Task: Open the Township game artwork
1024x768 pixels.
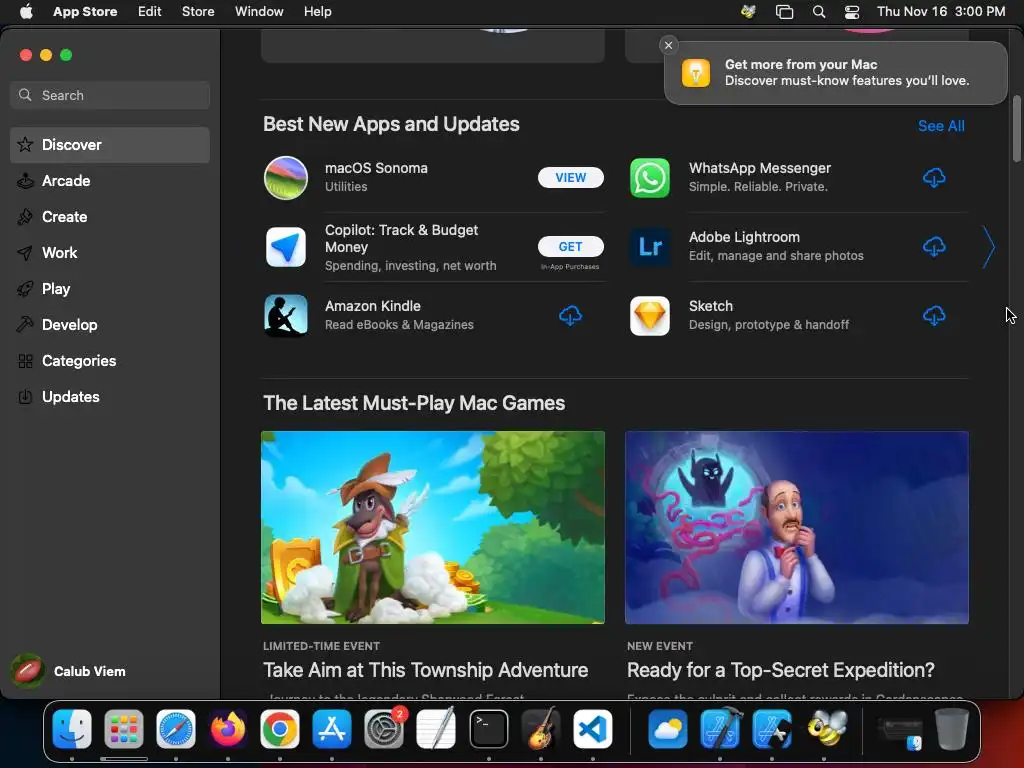Action: (433, 527)
